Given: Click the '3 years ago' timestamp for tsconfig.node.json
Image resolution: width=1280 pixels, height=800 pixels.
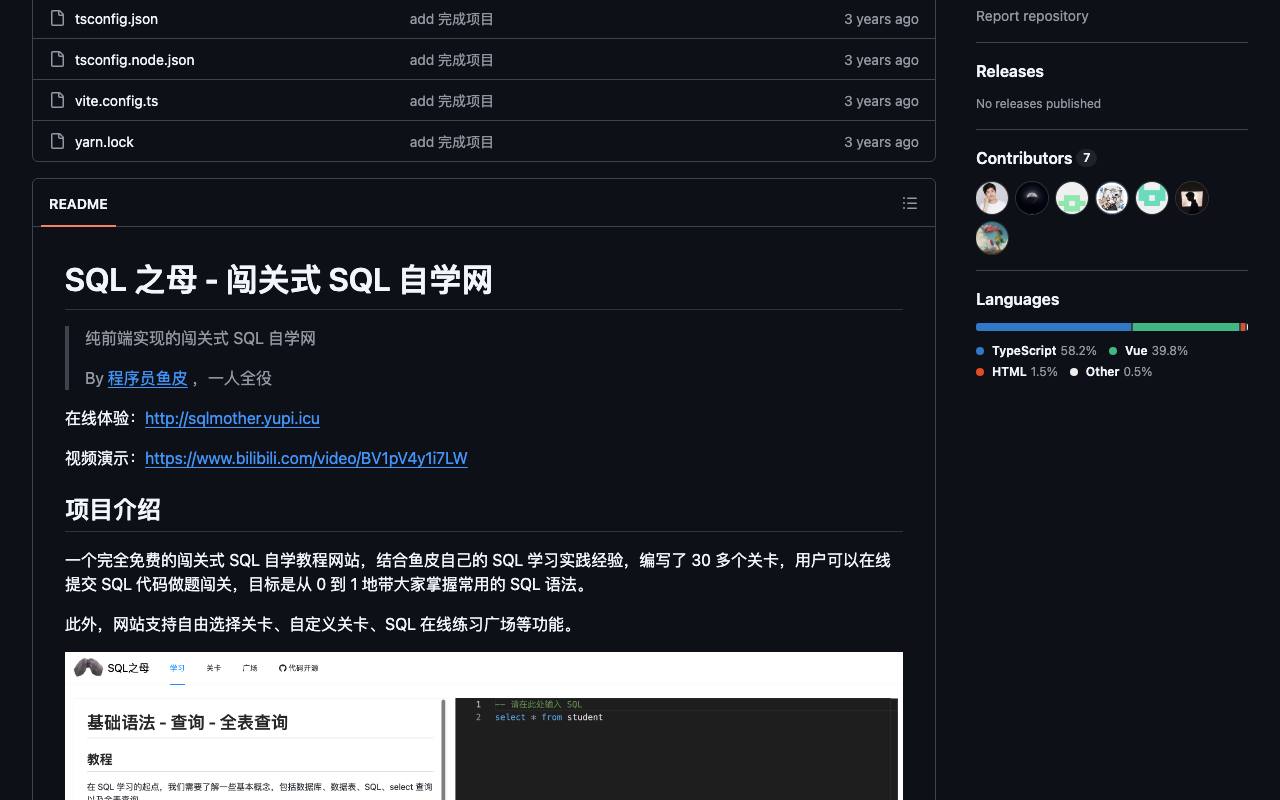Looking at the screenshot, I should point(881,60).
